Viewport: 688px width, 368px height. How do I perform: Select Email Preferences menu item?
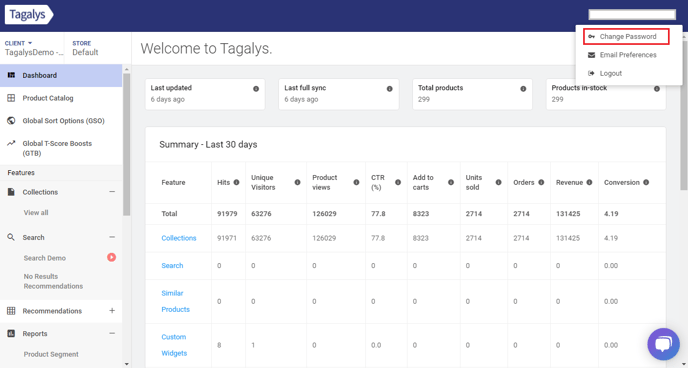pyautogui.click(x=629, y=55)
